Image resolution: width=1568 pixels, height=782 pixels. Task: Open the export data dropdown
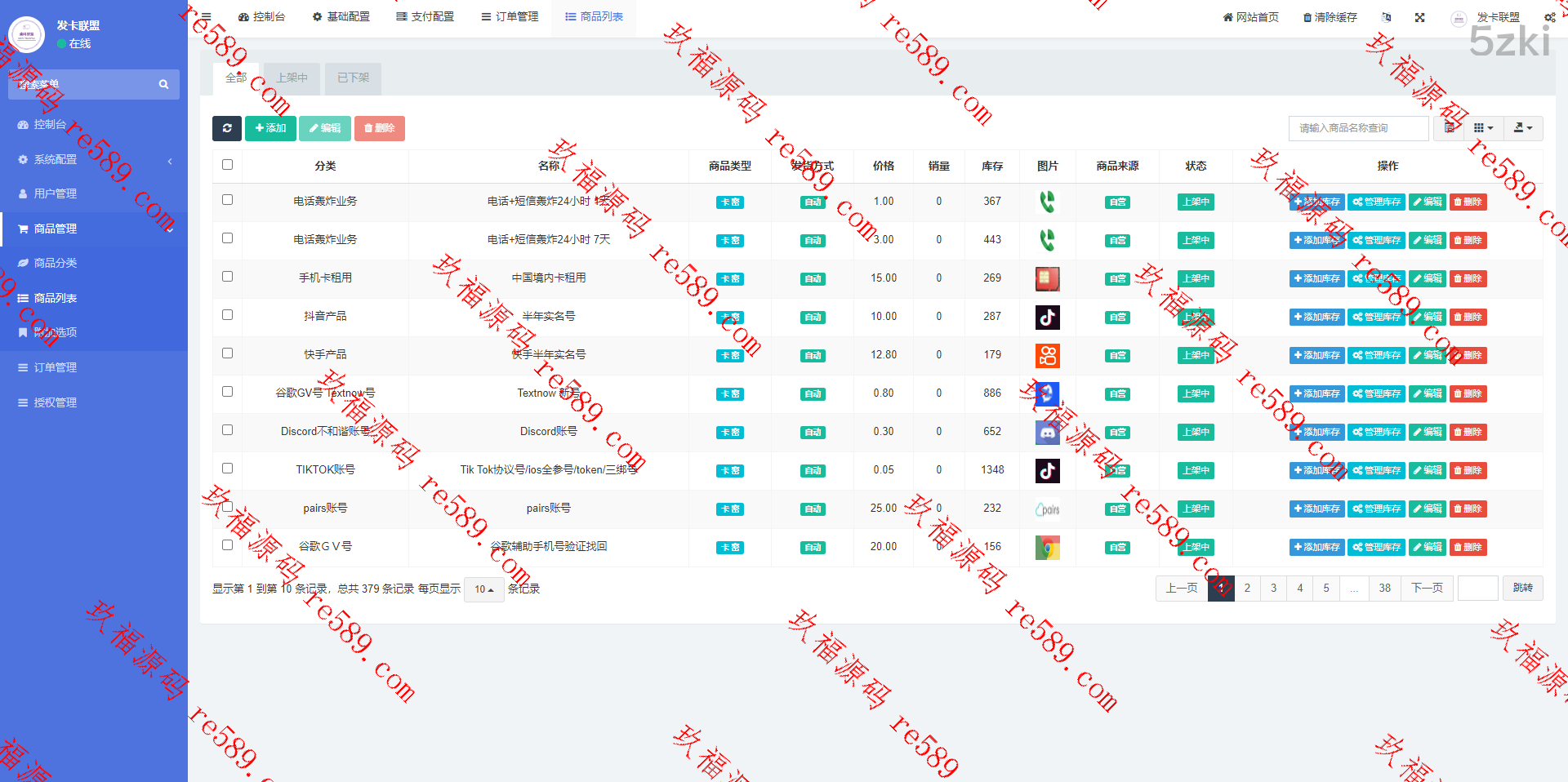coord(1523,128)
